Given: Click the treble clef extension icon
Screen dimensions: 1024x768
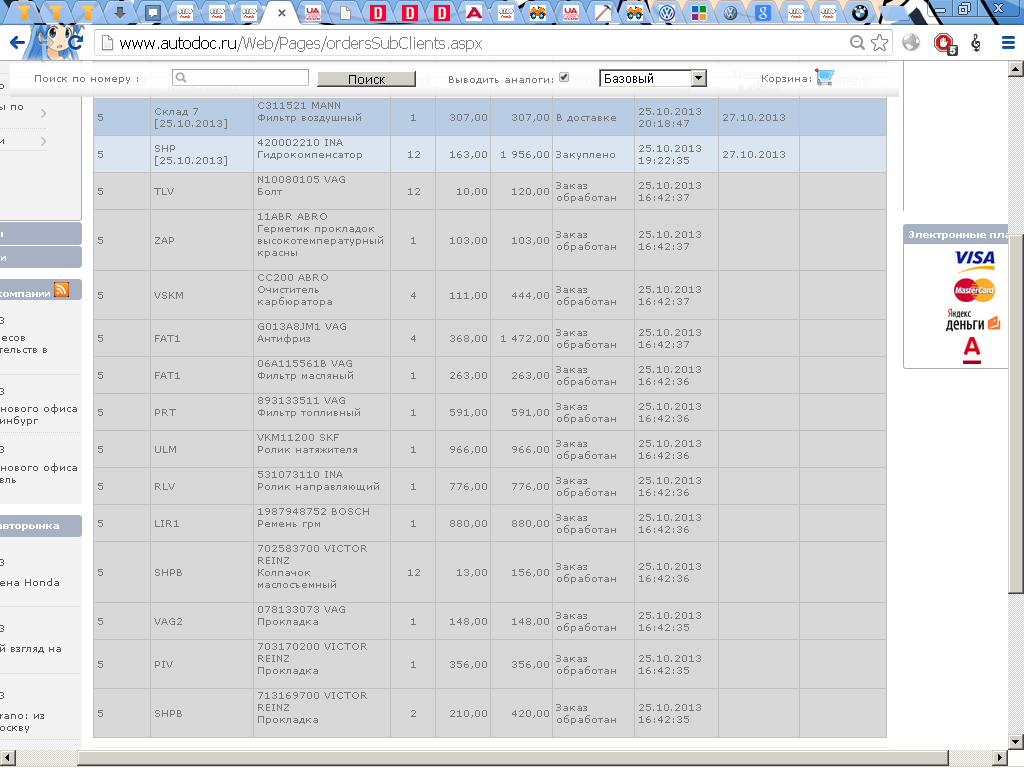Looking at the screenshot, I should coord(976,43).
